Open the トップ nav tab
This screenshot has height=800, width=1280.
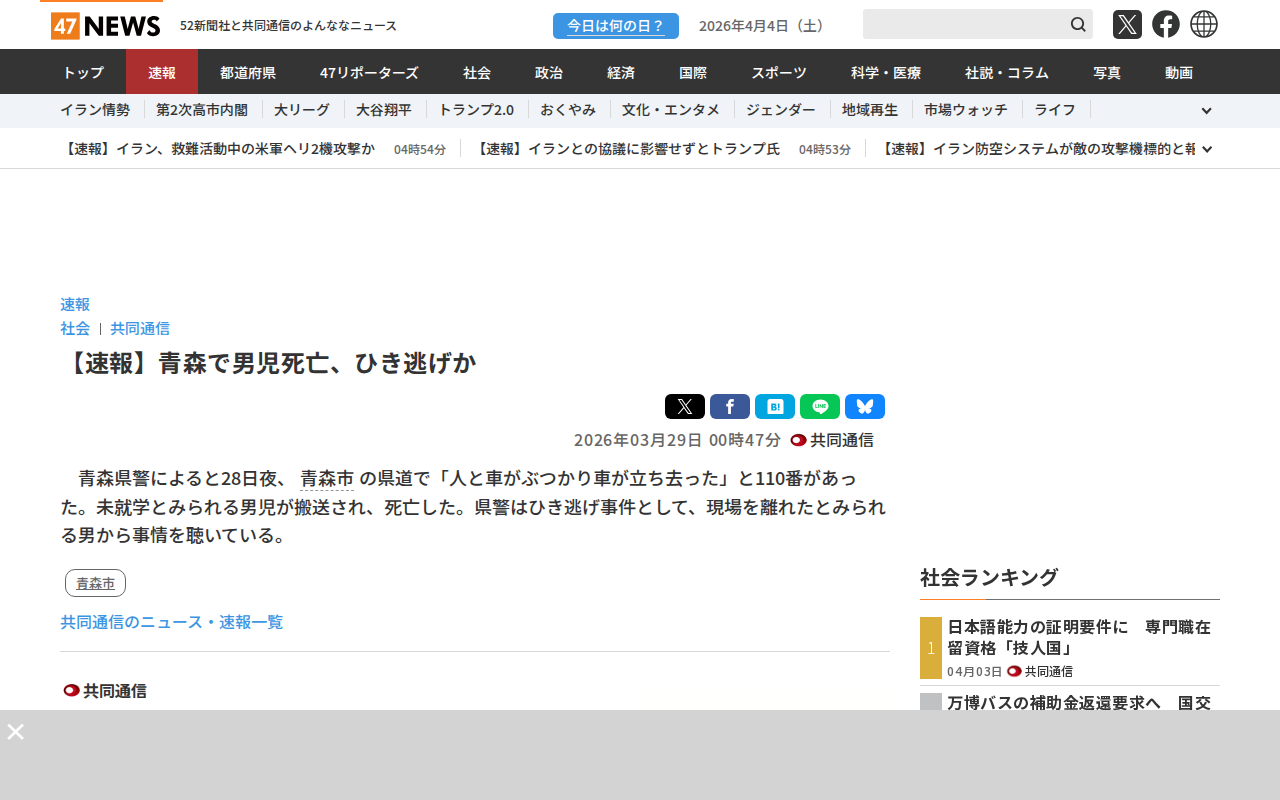click(83, 72)
